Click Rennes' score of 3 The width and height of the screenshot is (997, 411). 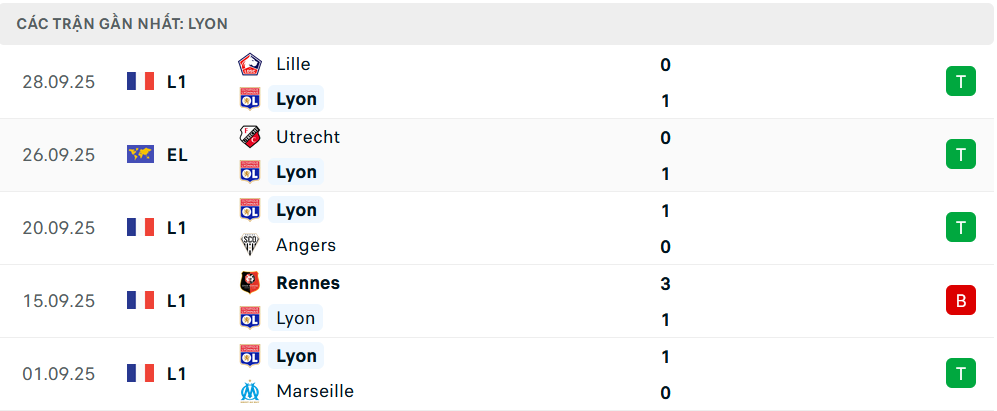[x=665, y=283]
